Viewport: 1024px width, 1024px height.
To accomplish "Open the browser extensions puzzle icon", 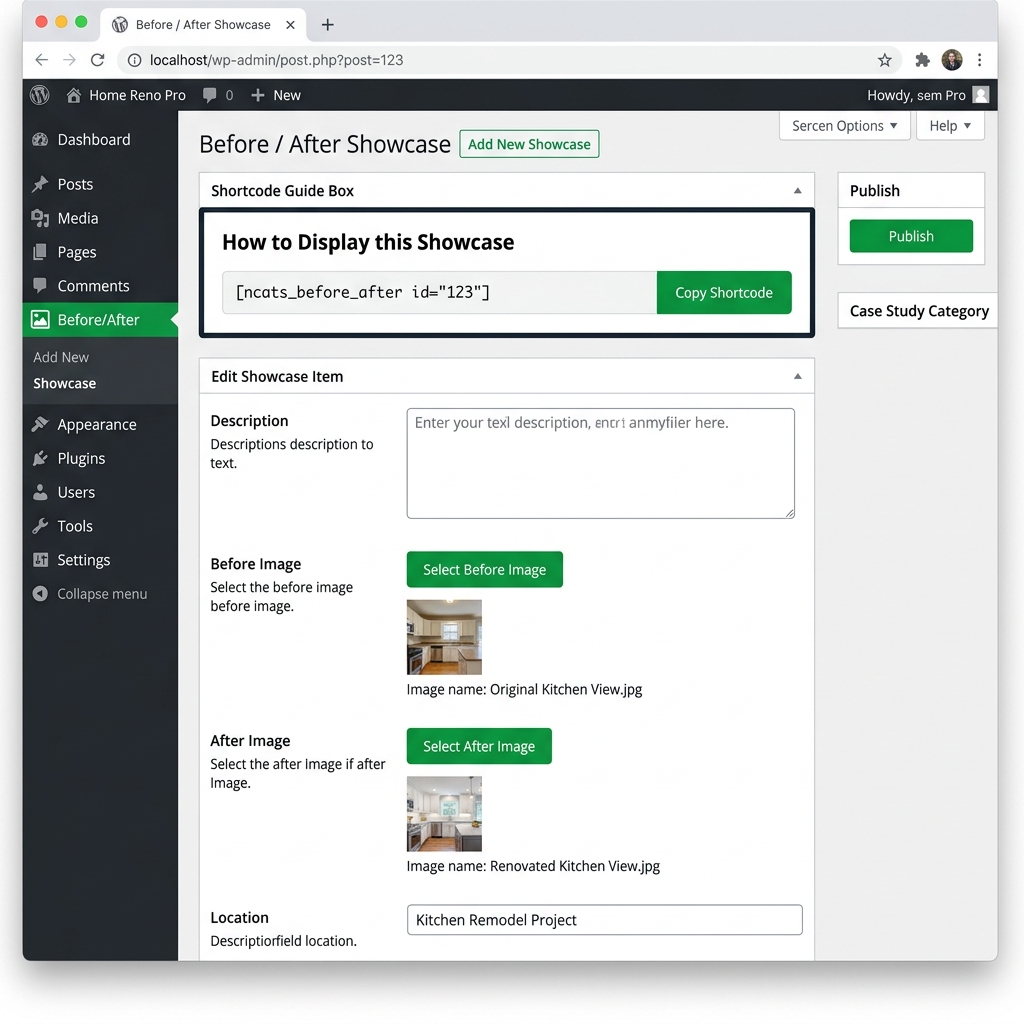I will pyautogui.click(x=922, y=61).
